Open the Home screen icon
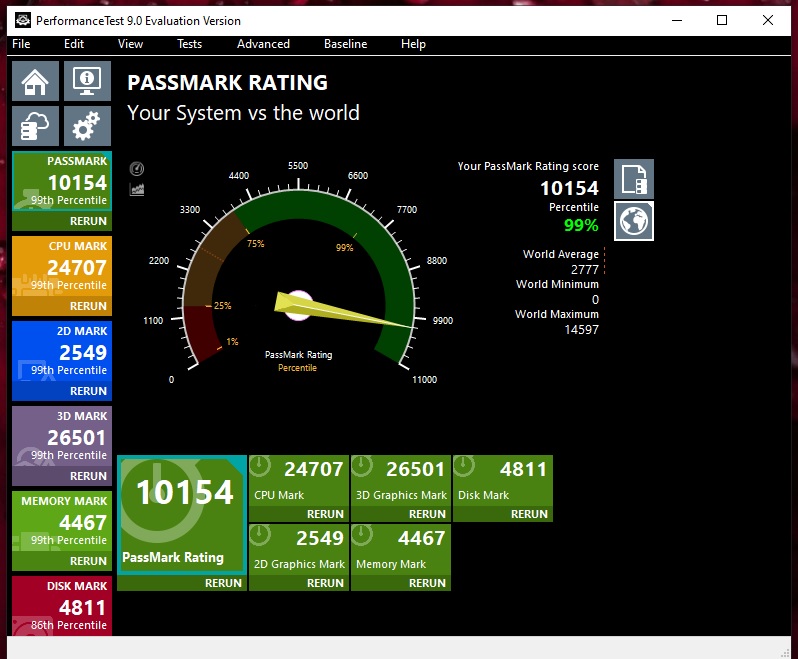 (35, 81)
